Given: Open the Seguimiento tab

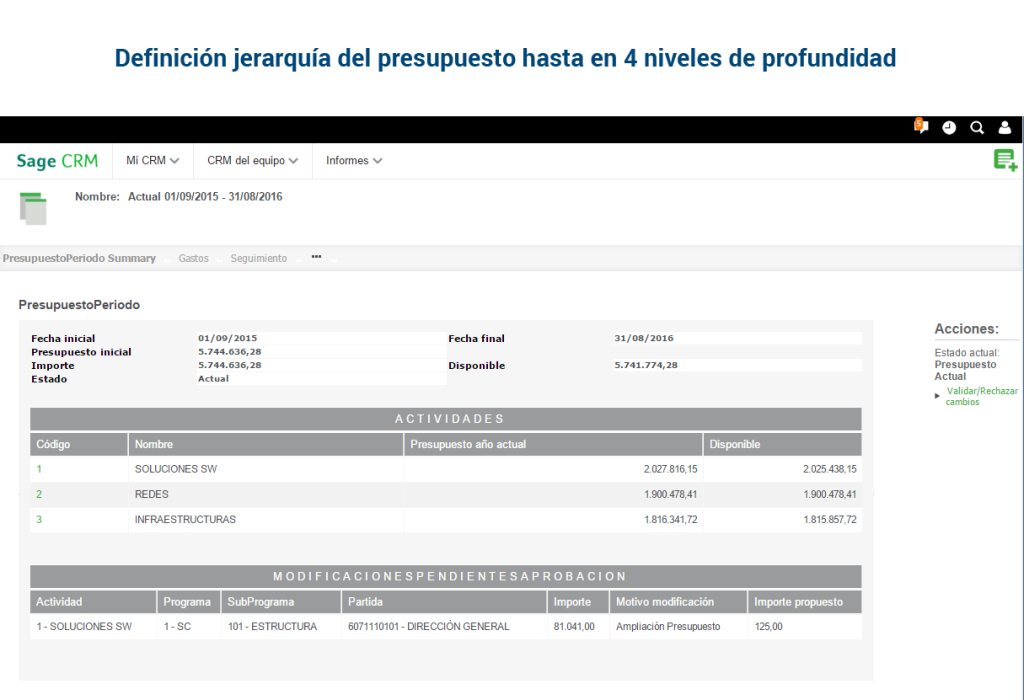Looking at the screenshot, I should point(258,257).
